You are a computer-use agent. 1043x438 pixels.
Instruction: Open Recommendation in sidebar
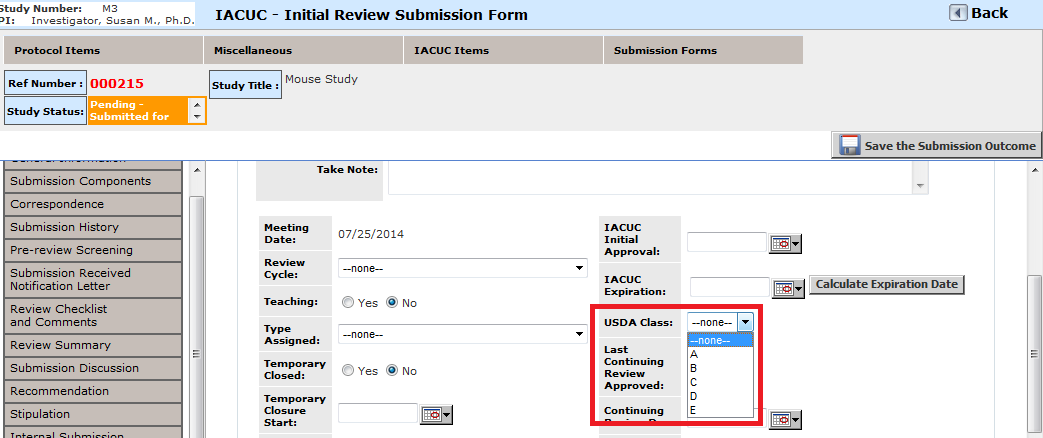coord(92,391)
